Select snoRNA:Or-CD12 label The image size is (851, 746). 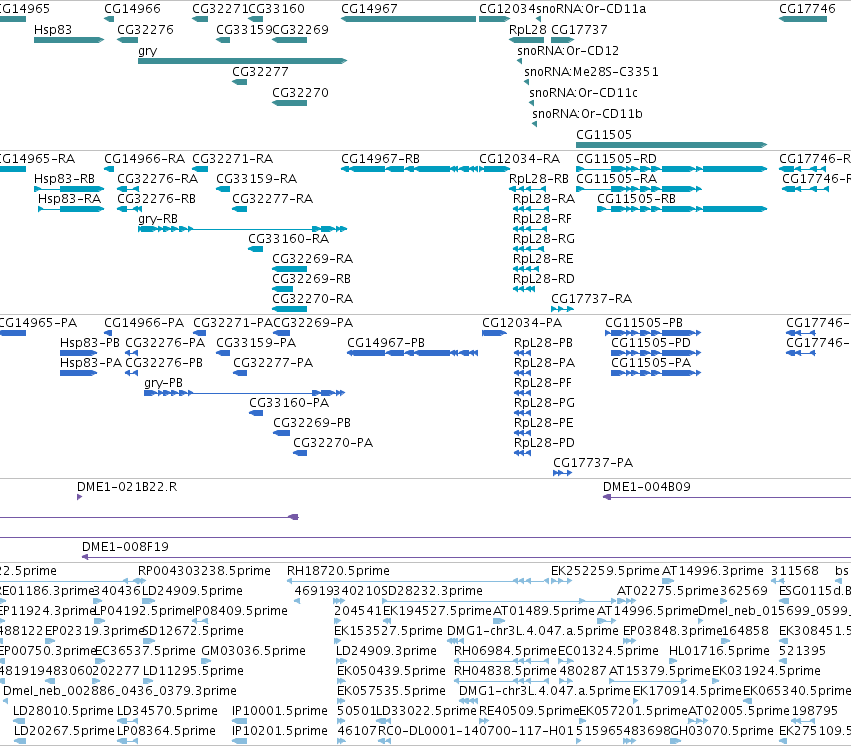[568, 51]
